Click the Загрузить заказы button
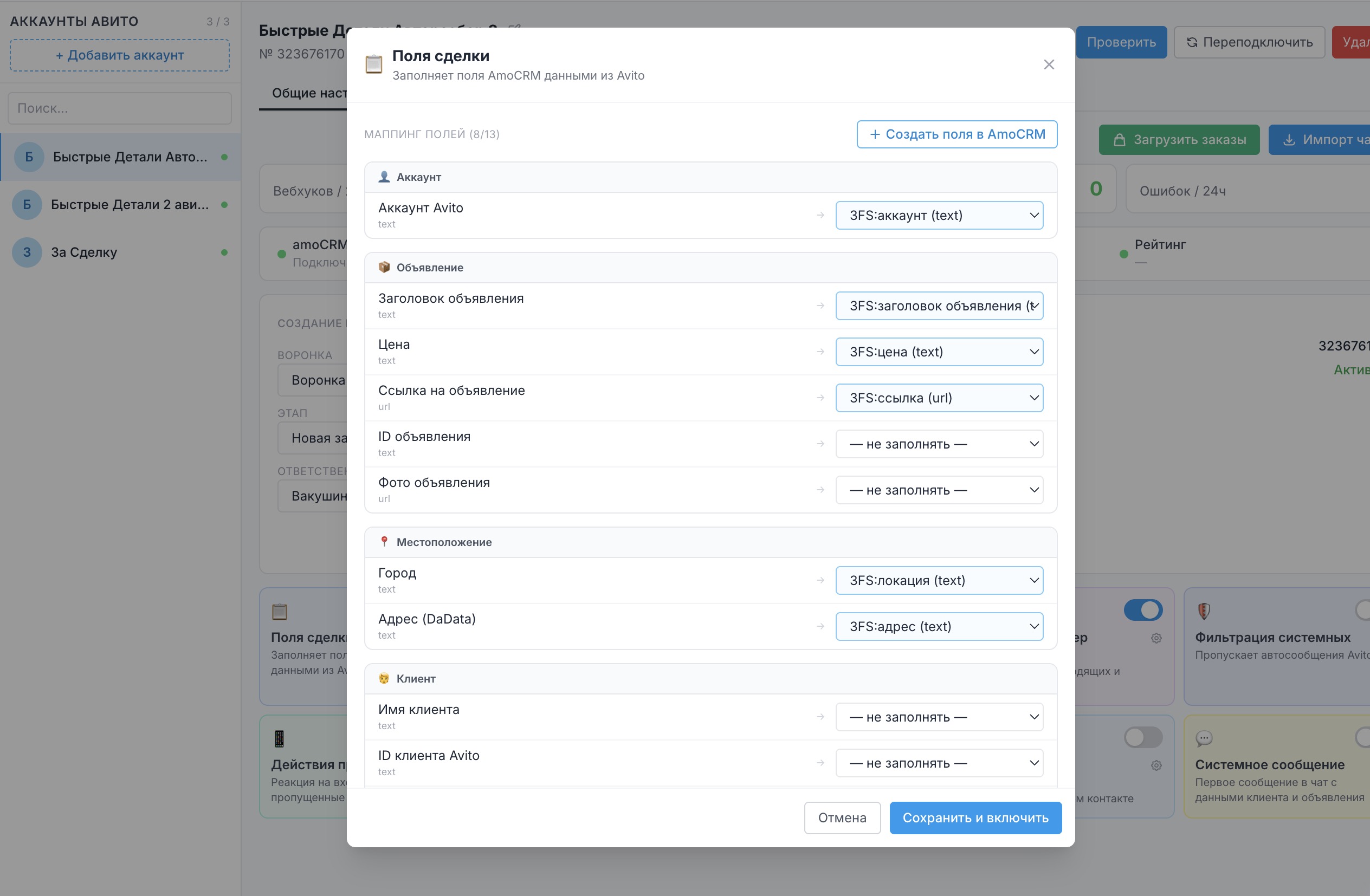 [x=1179, y=139]
